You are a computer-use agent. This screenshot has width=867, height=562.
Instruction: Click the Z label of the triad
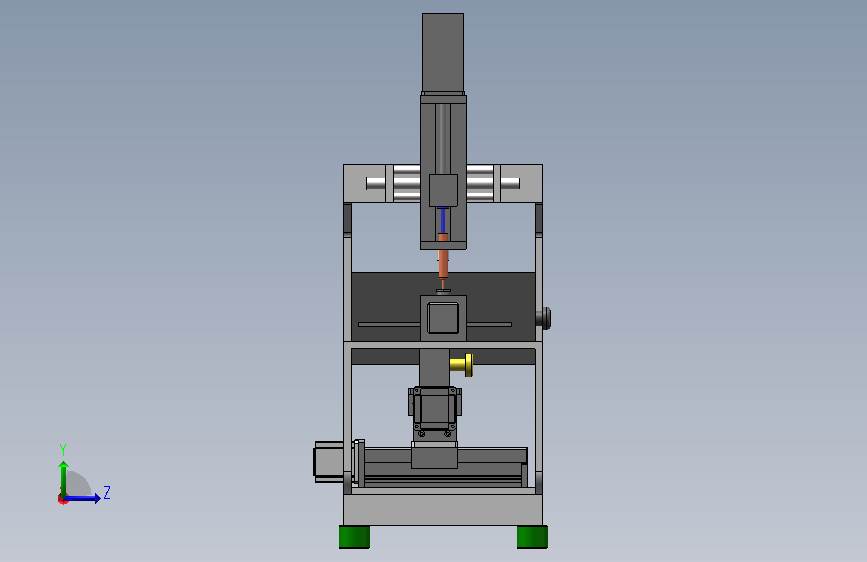tap(107, 492)
